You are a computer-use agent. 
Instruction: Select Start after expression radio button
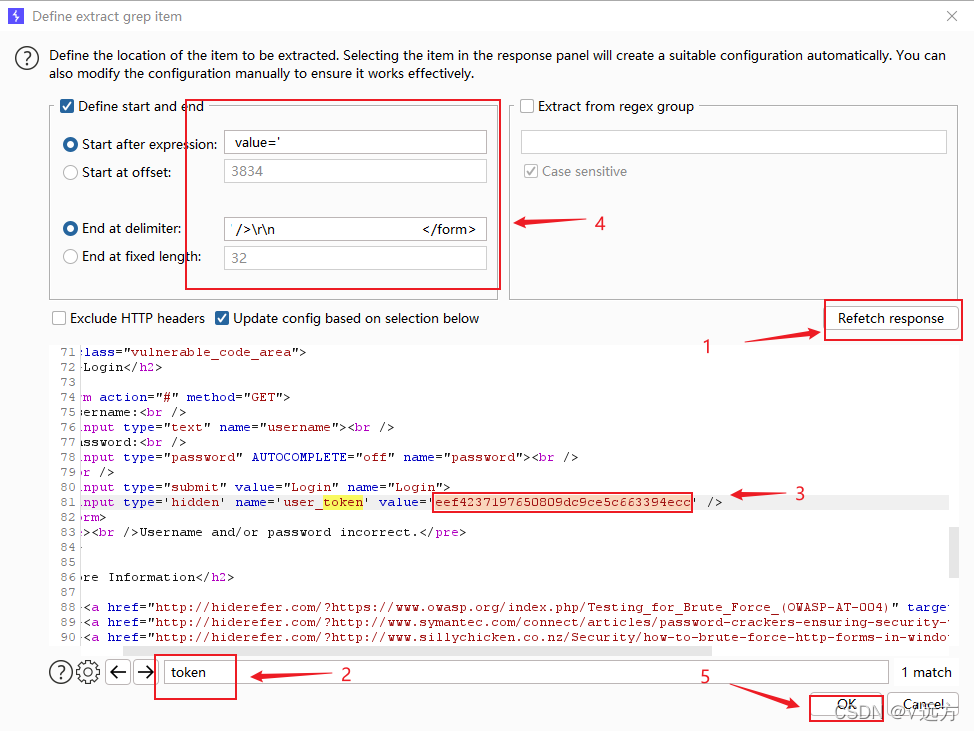(x=71, y=144)
